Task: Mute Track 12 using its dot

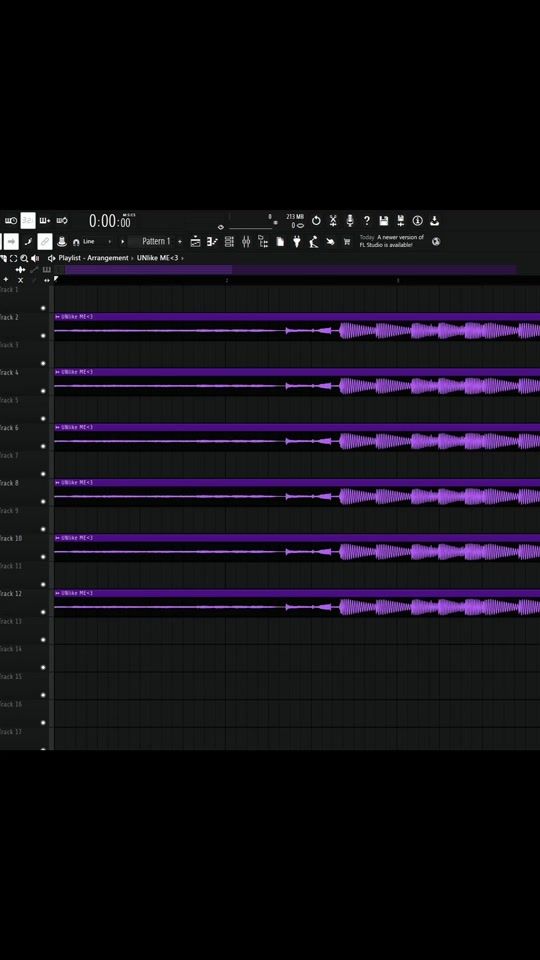Action: (43, 612)
